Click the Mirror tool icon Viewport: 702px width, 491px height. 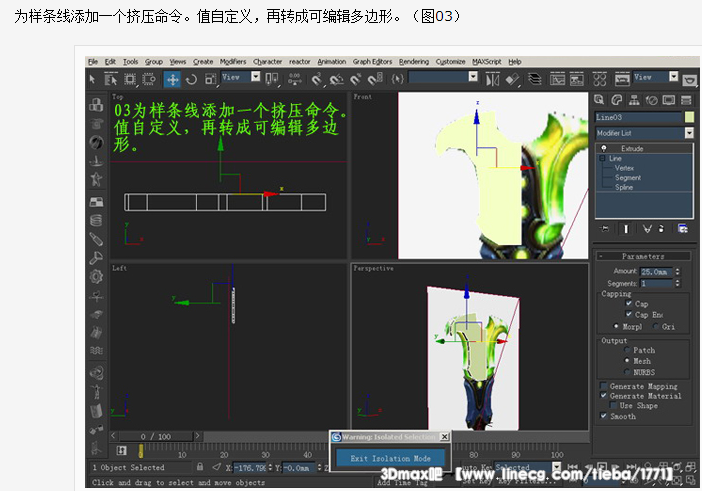tap(492, 79)
